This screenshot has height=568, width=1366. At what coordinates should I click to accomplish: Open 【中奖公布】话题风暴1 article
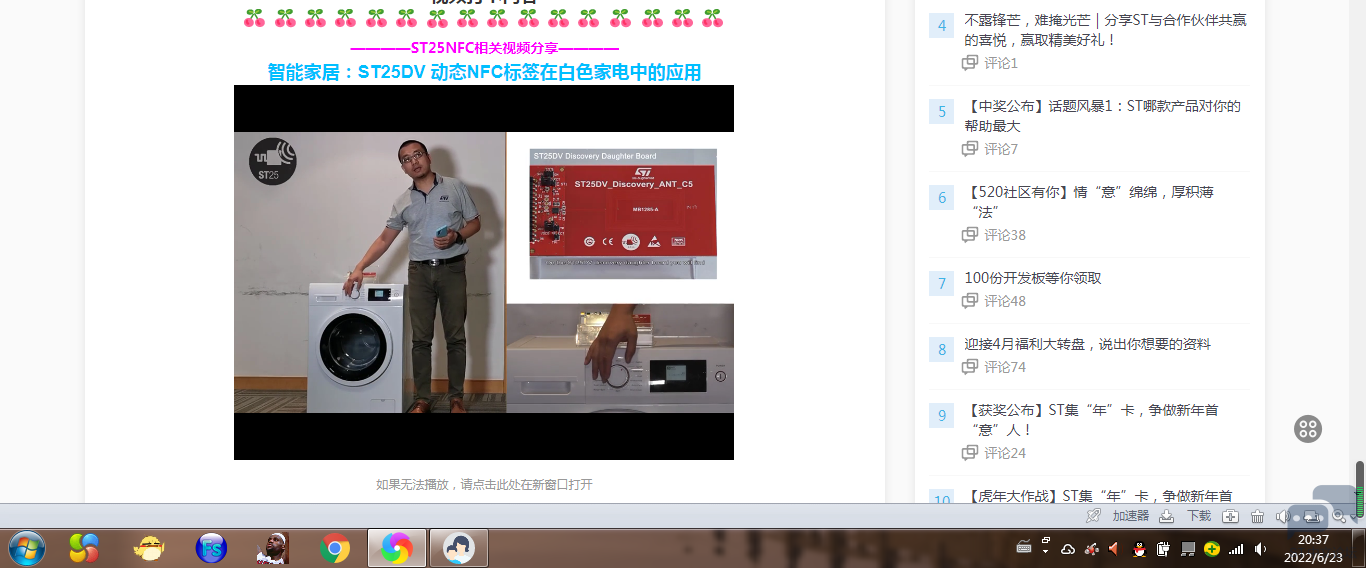(x=1102, y=116)
